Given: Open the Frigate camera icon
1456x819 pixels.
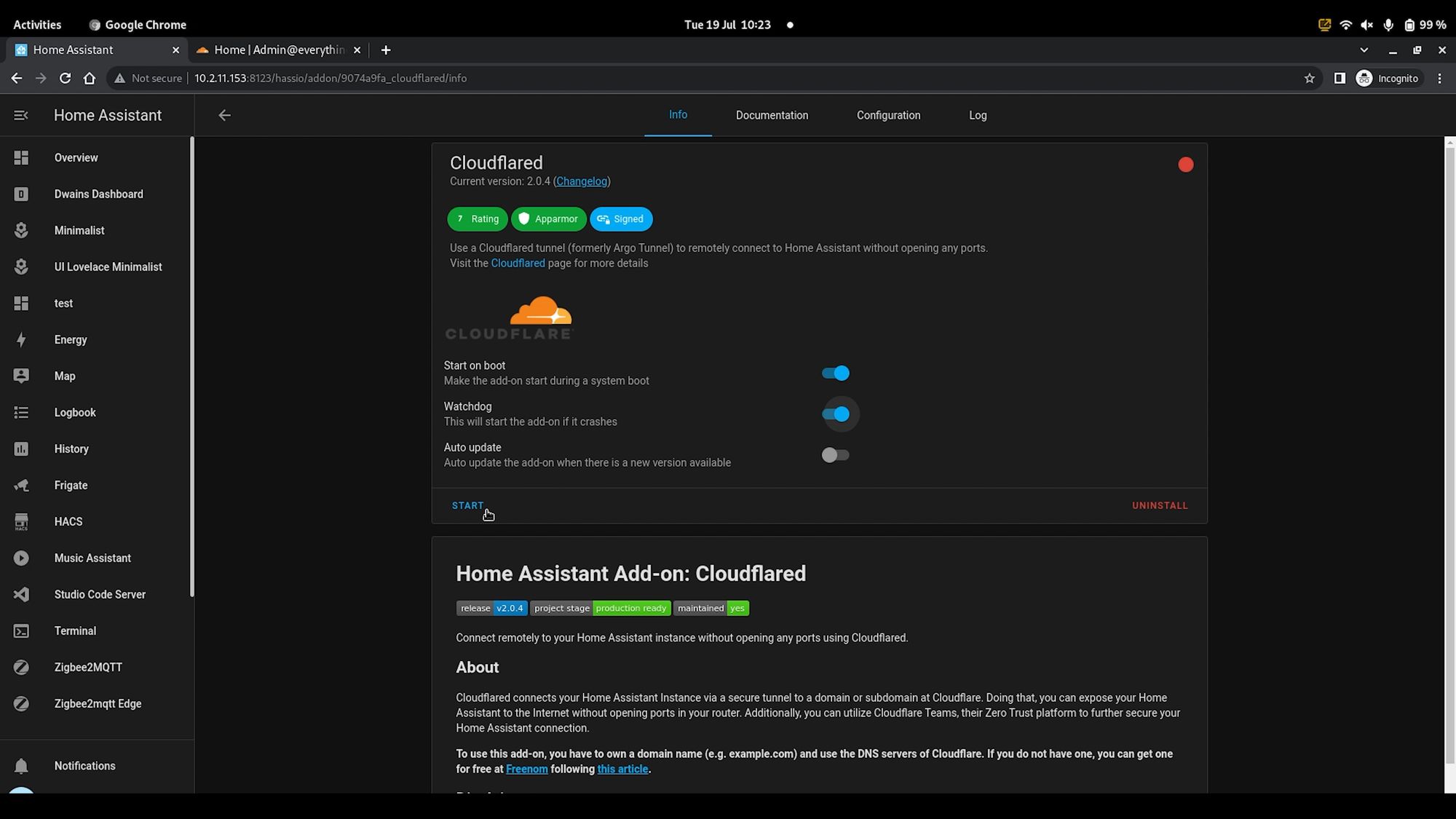Looking at the screenshot, I should 21,486.
